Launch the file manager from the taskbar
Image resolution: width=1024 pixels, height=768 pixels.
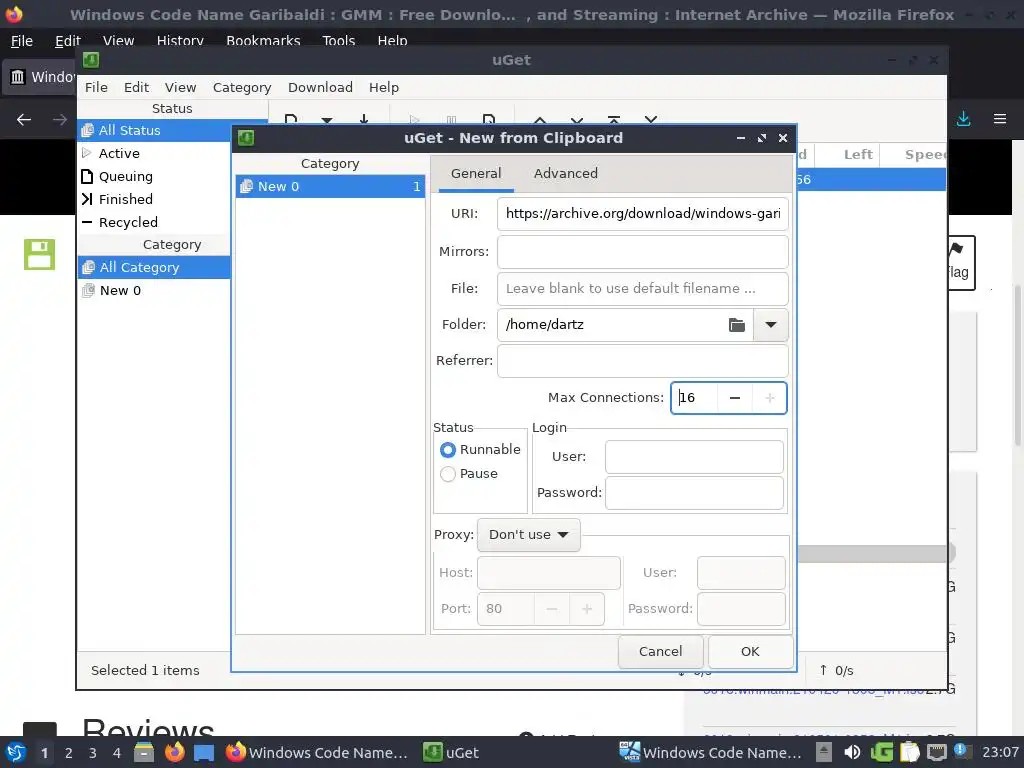pos(144,753)
